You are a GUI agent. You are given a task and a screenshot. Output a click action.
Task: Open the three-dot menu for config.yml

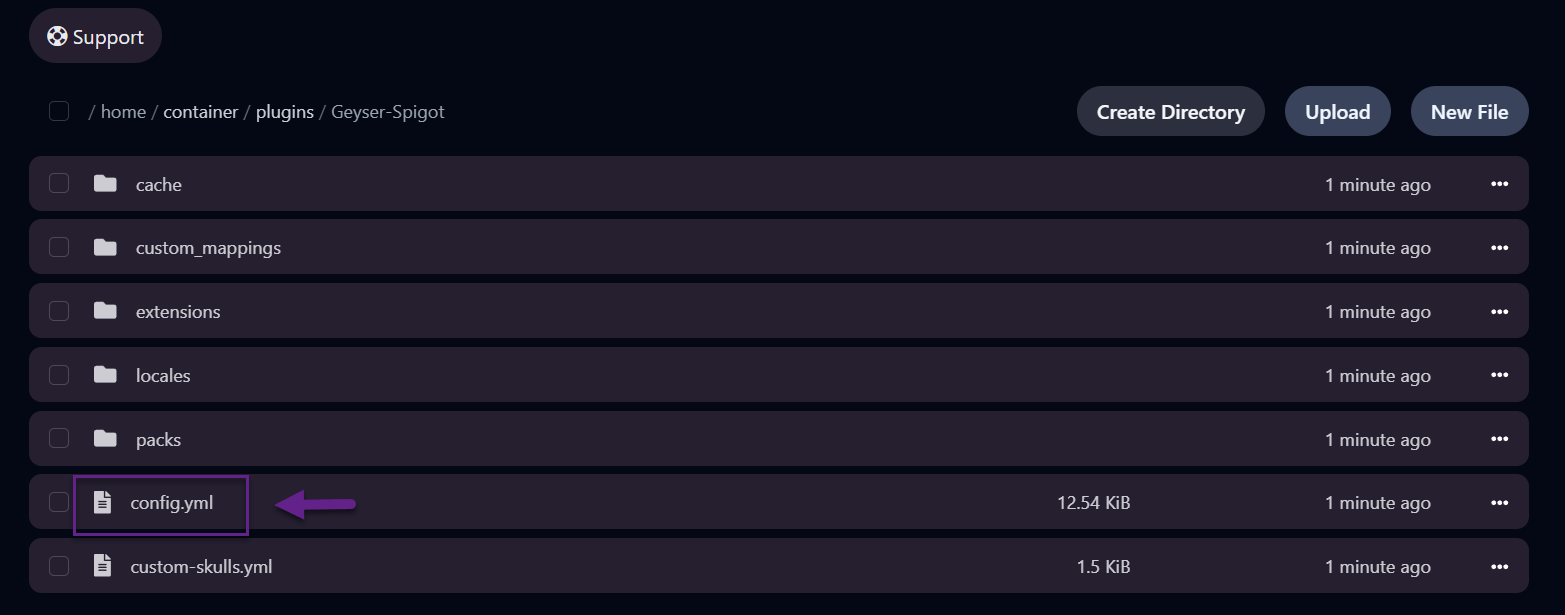coord(1498,502)
